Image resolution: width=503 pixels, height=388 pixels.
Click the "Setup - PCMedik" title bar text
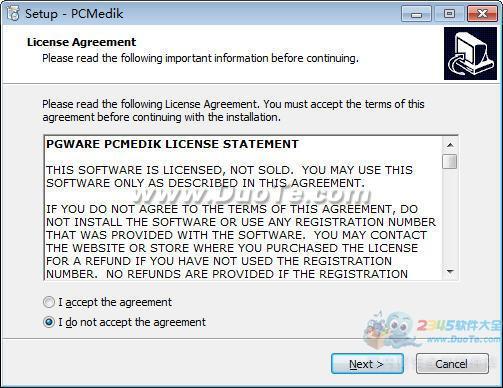coord(74,14)
